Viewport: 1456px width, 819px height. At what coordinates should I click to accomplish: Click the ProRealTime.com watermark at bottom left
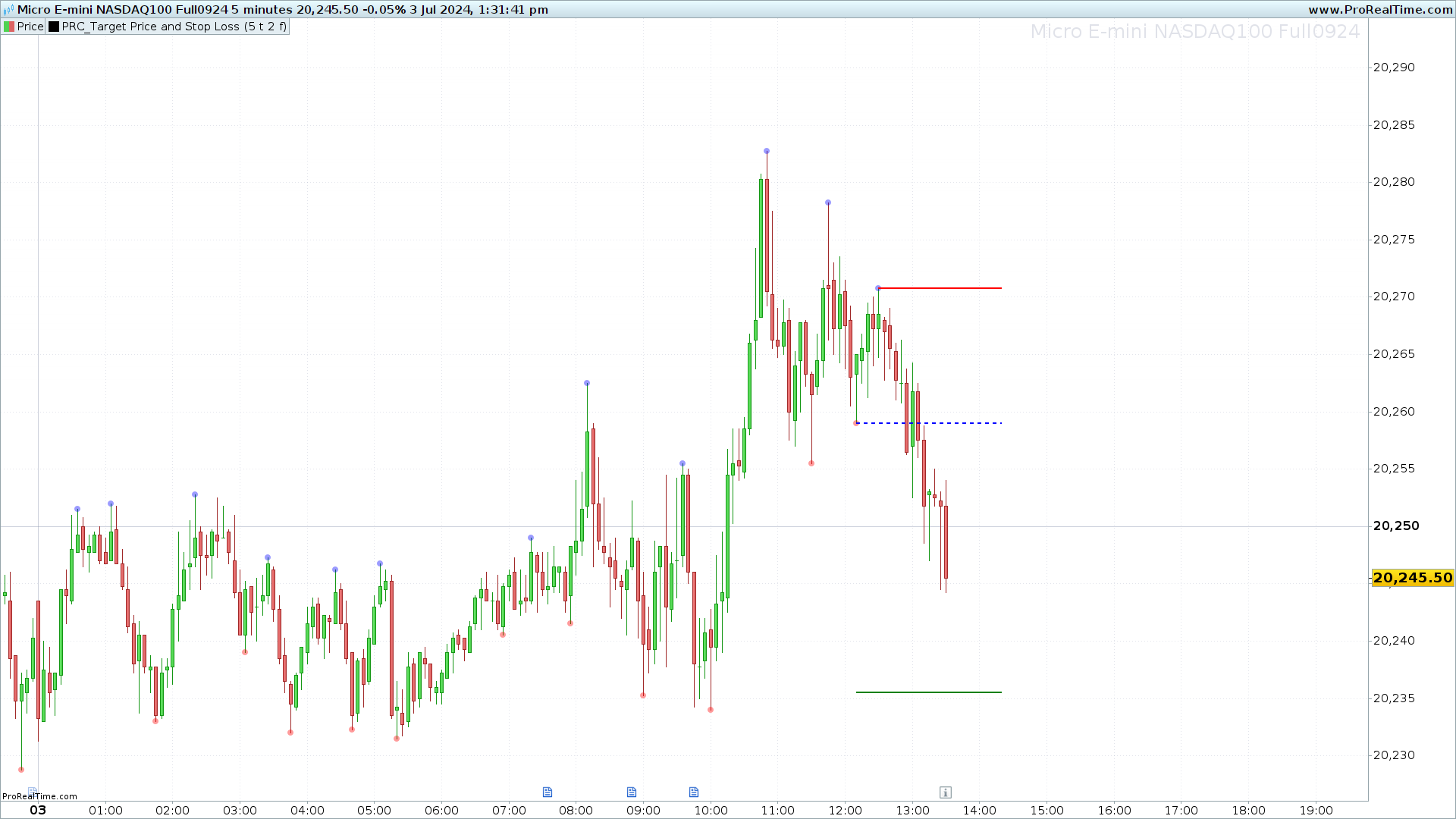[x=39, y=796]
